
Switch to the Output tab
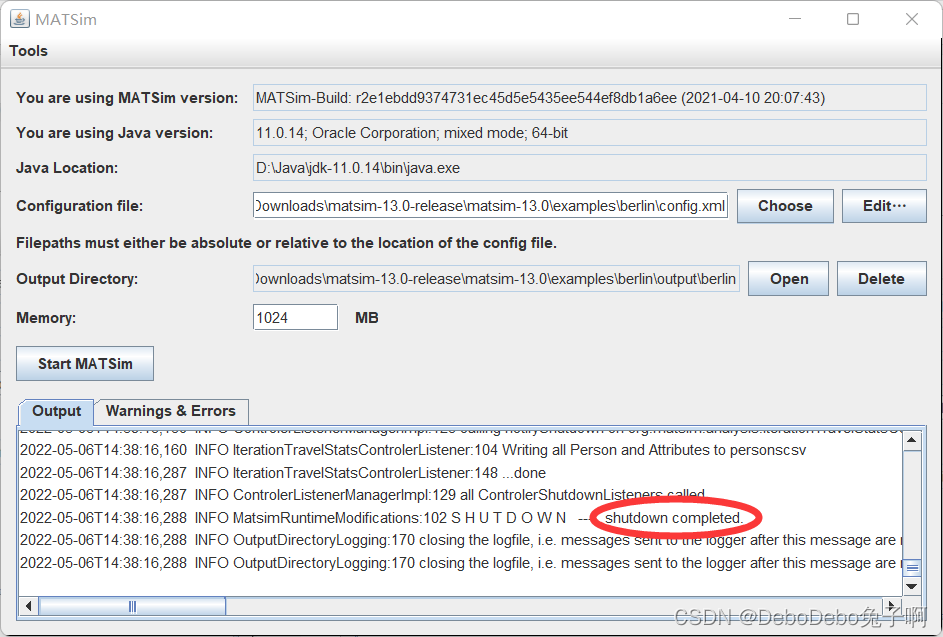coord(57,411)
